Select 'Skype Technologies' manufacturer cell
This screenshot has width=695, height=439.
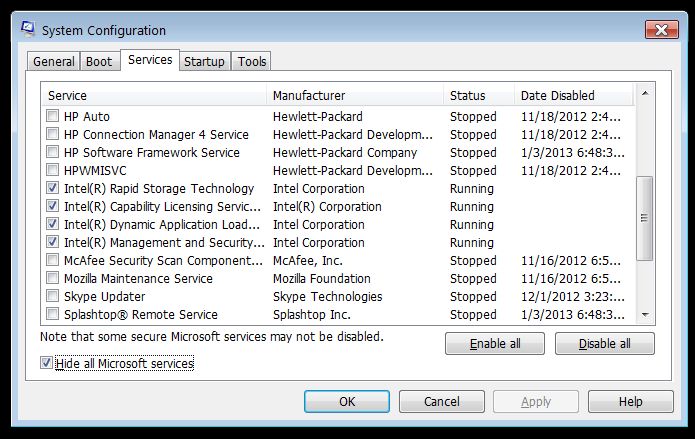(328, 297)
